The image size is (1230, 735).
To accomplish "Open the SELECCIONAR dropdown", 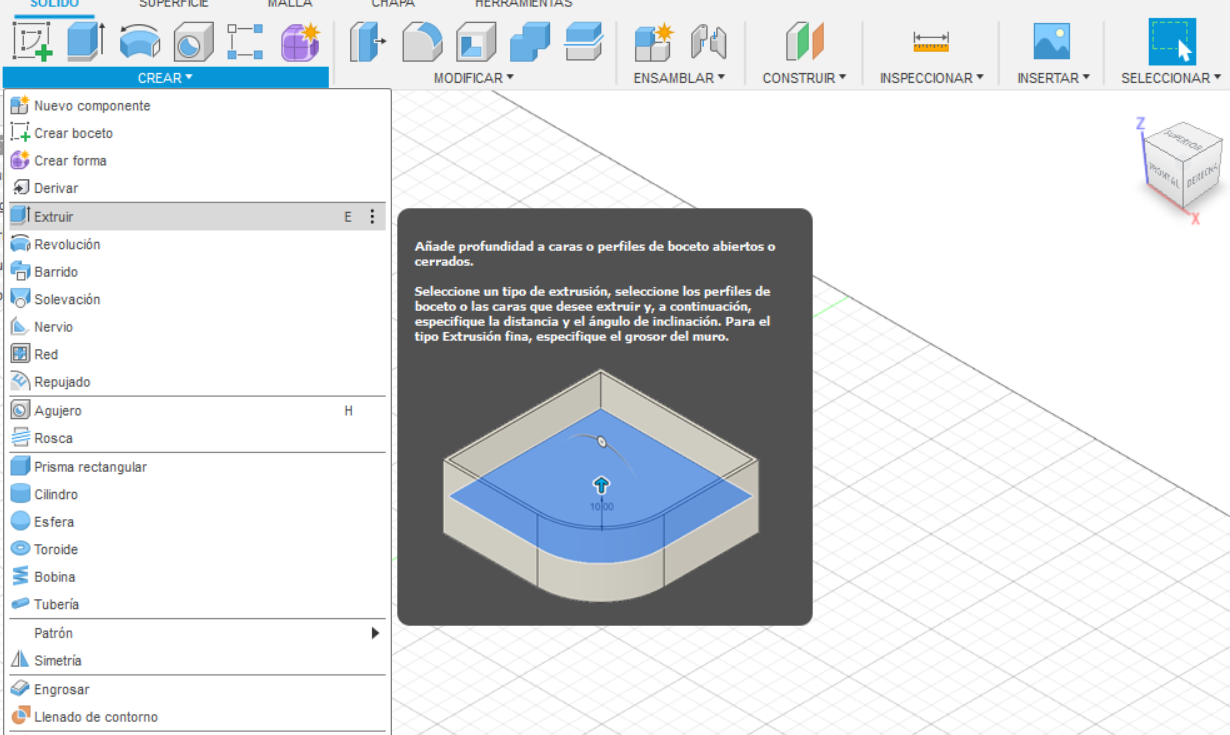I will click(1171, 78).
